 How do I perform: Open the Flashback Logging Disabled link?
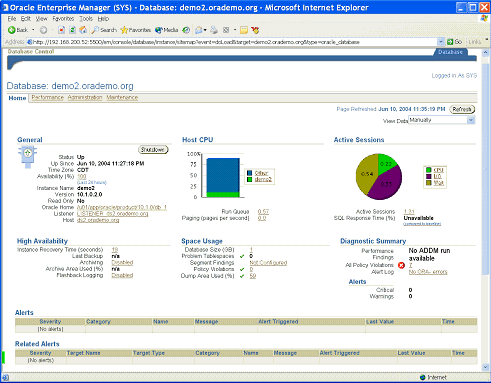coord(122,275)
